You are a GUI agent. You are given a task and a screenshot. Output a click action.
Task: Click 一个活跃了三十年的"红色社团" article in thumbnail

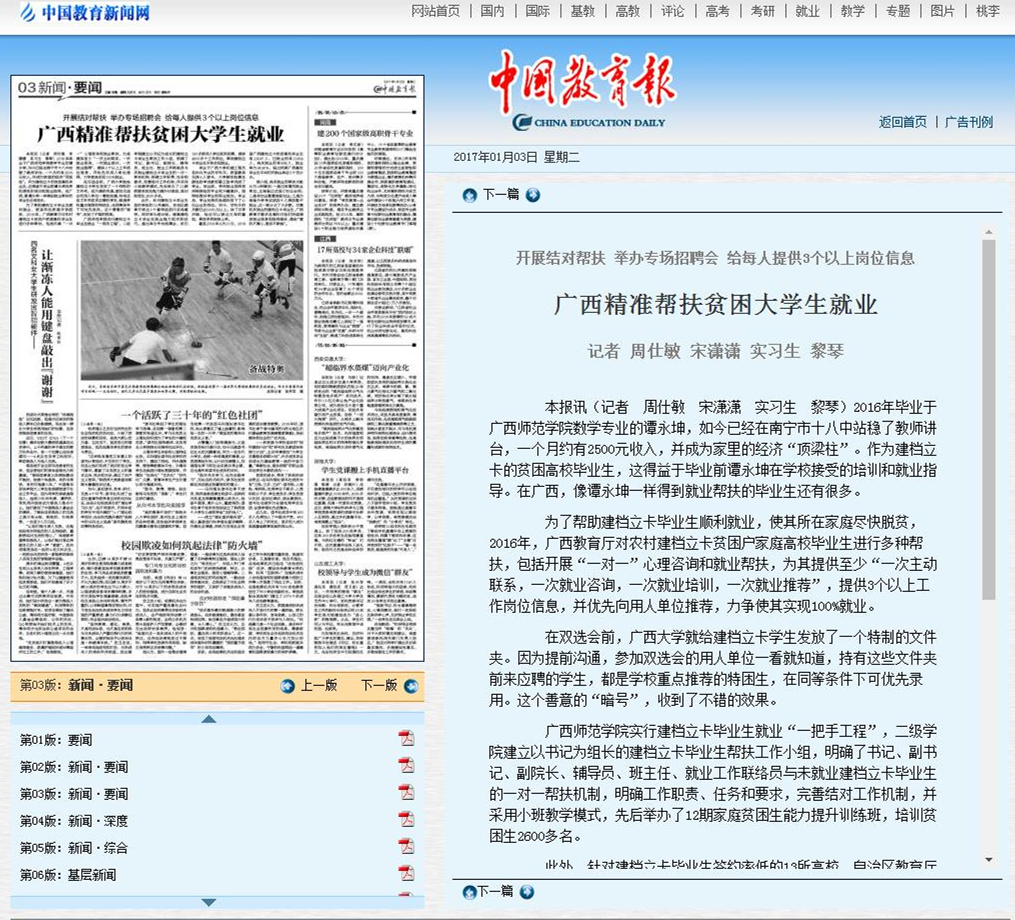pyautogui.click(x=191, y=414)
